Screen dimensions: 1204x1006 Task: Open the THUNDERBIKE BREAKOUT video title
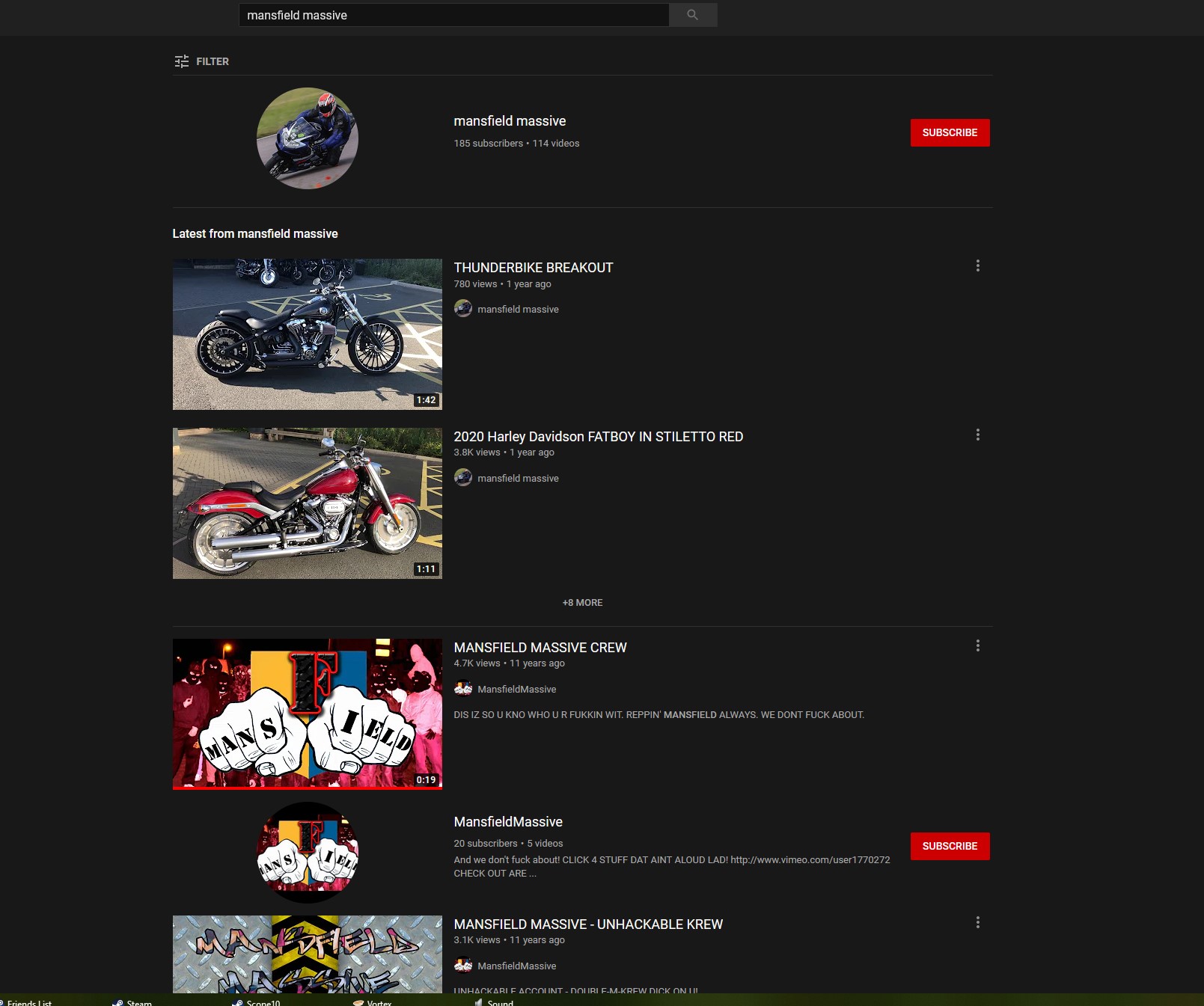point(534,268)
